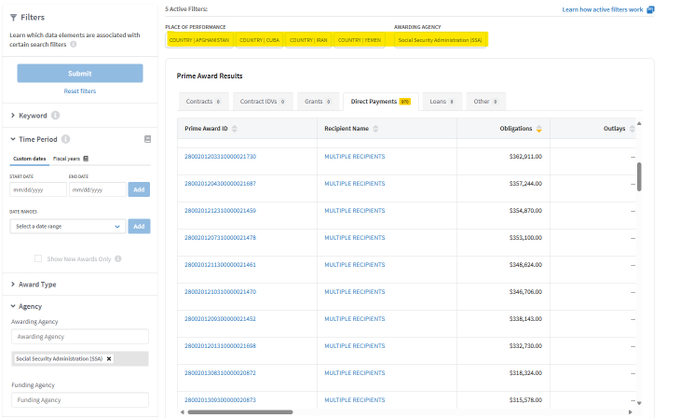
Task: Switch to the Contracts tab
Action: (x=203, y=101)
